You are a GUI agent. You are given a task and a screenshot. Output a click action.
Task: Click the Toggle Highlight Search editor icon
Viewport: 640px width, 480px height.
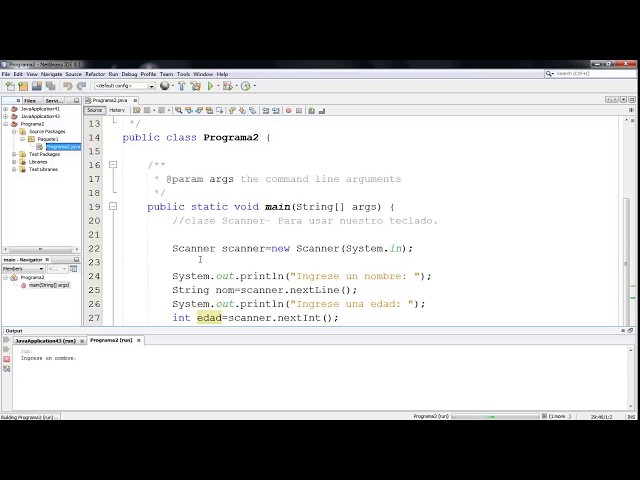(209, 111)
